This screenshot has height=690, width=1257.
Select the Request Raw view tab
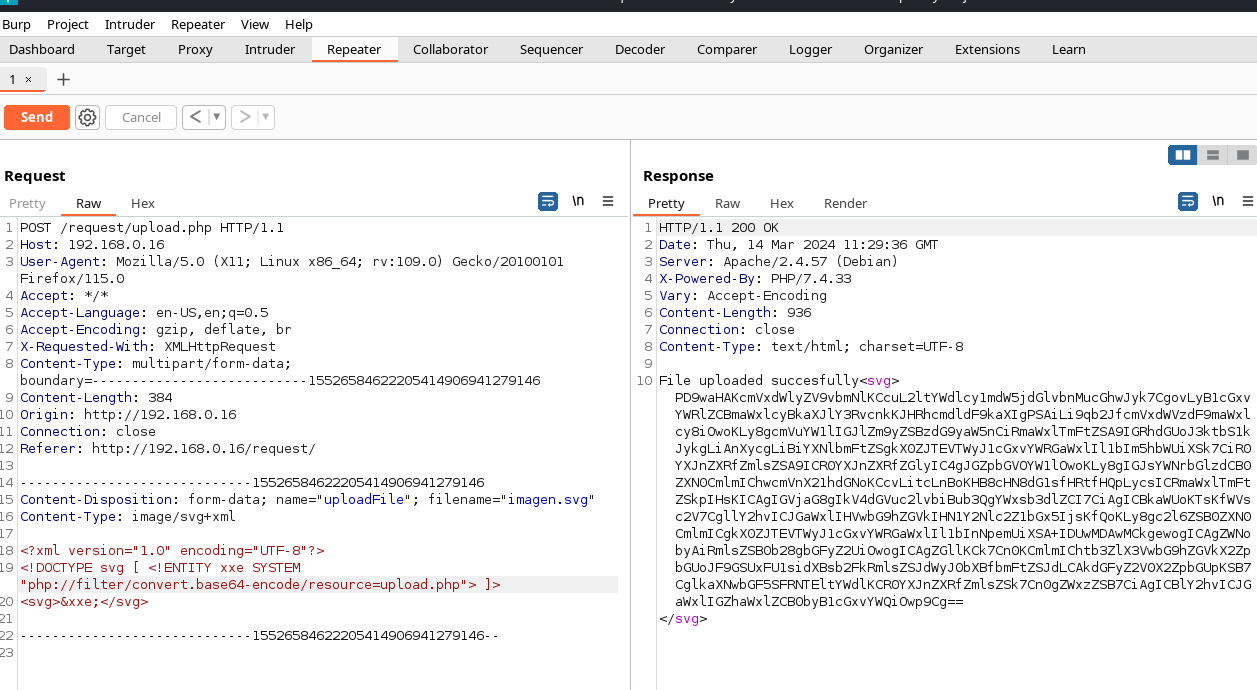(x=89, y=203)
